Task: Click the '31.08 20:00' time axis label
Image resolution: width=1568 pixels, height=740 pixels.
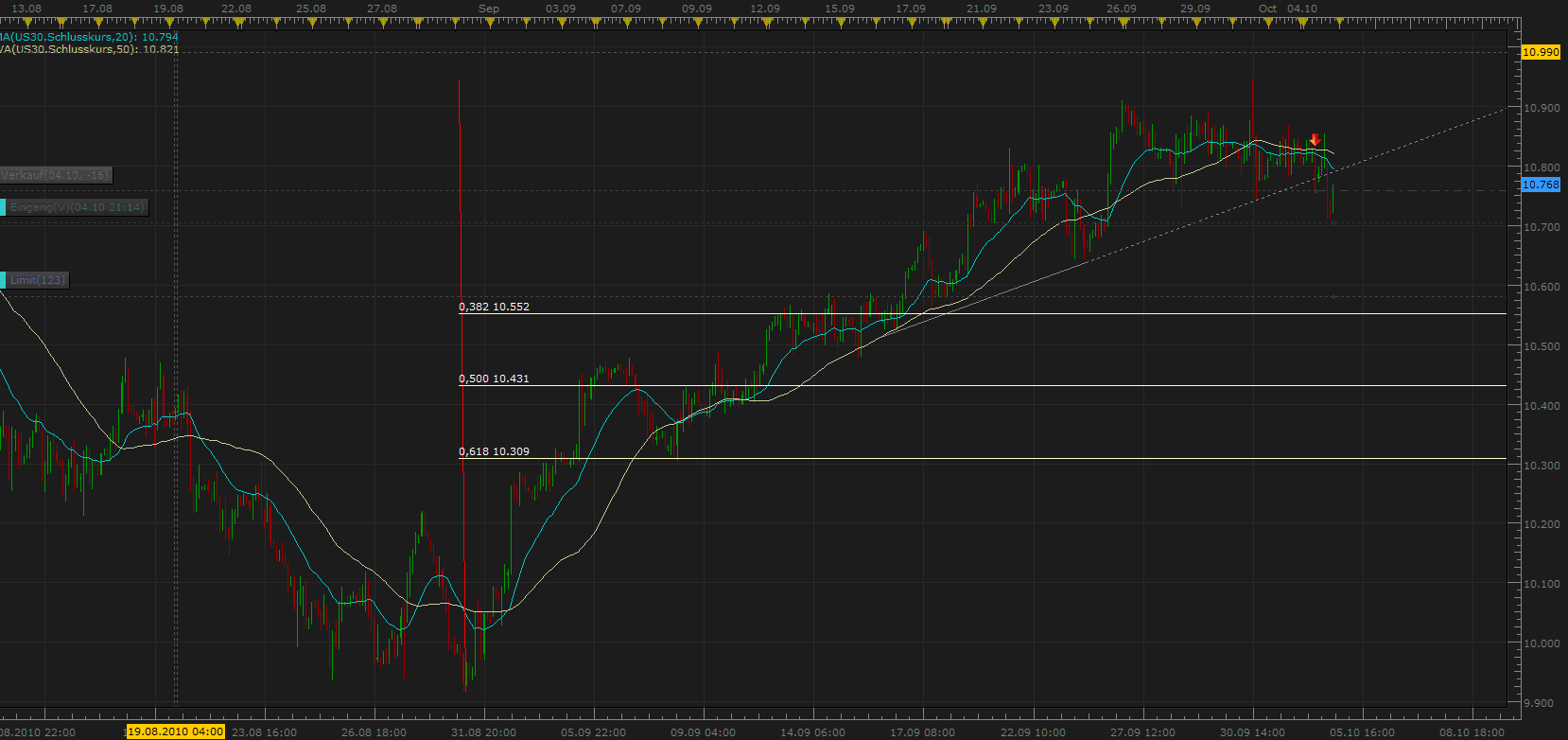Action: coord(483,731)
